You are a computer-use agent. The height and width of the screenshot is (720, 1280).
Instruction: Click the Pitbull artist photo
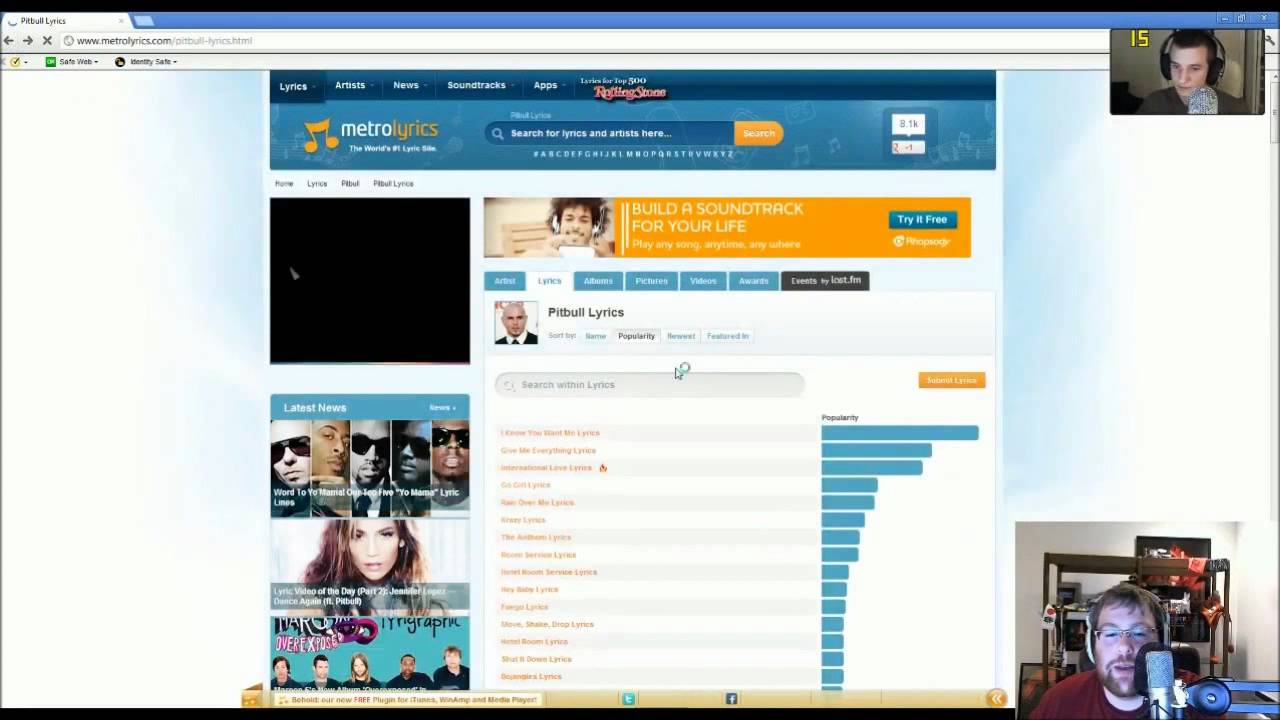click(x=516, y=323)
